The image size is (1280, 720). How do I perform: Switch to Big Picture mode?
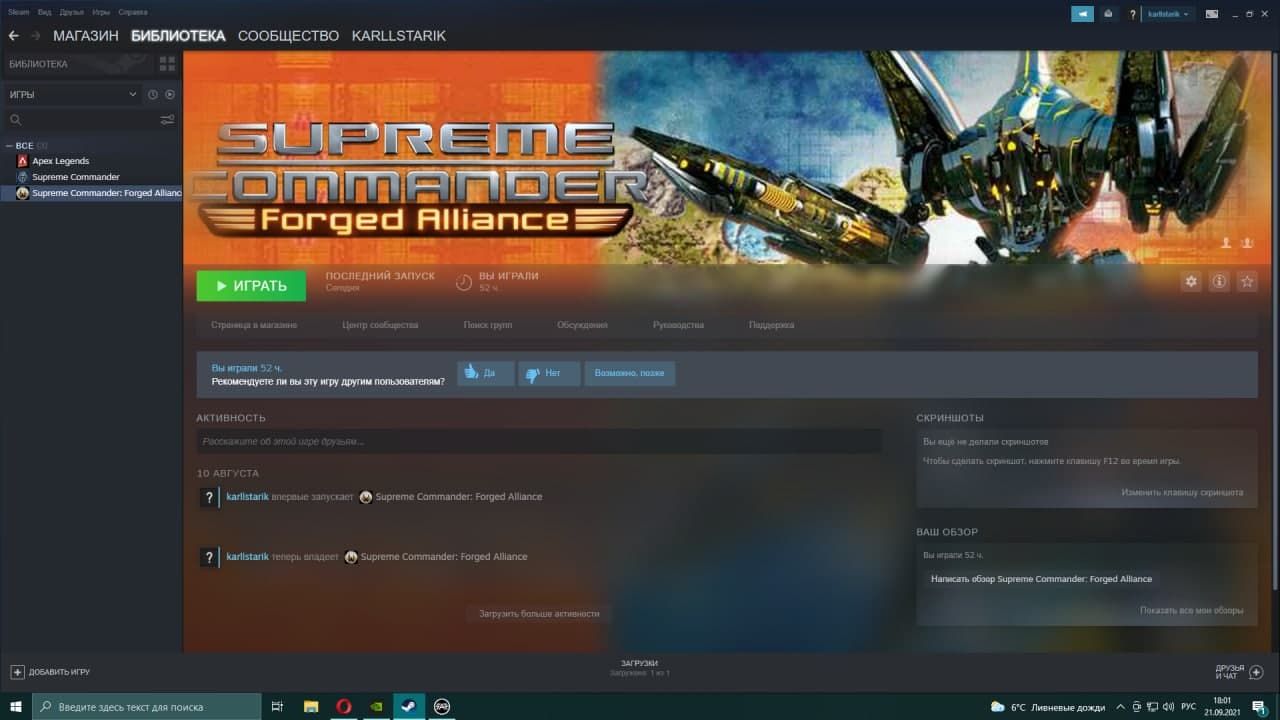(1212, 14)
